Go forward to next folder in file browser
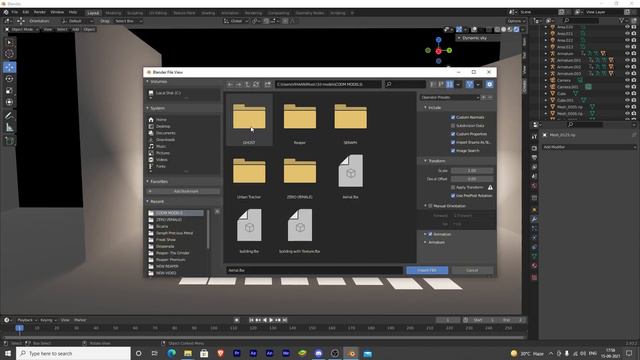Viewport: 640px width, 360px height. pyautogui.click(x=239, y=84)
